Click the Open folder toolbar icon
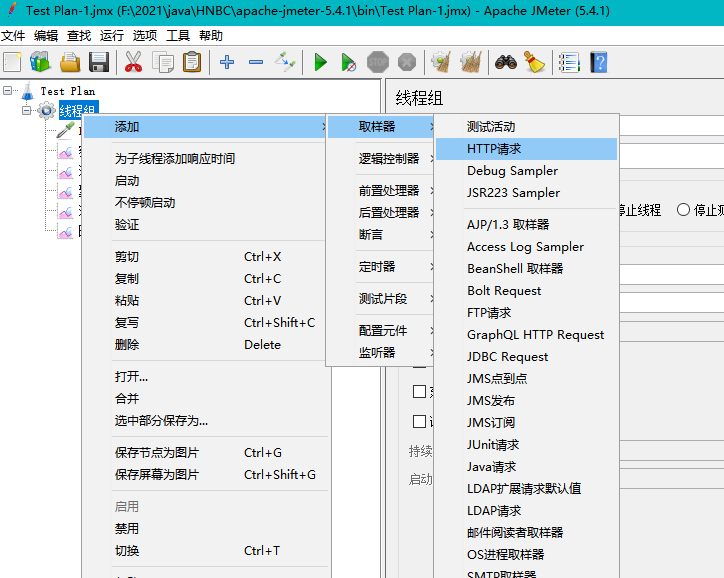Screen dimensions: 724x578 point(70,62)
